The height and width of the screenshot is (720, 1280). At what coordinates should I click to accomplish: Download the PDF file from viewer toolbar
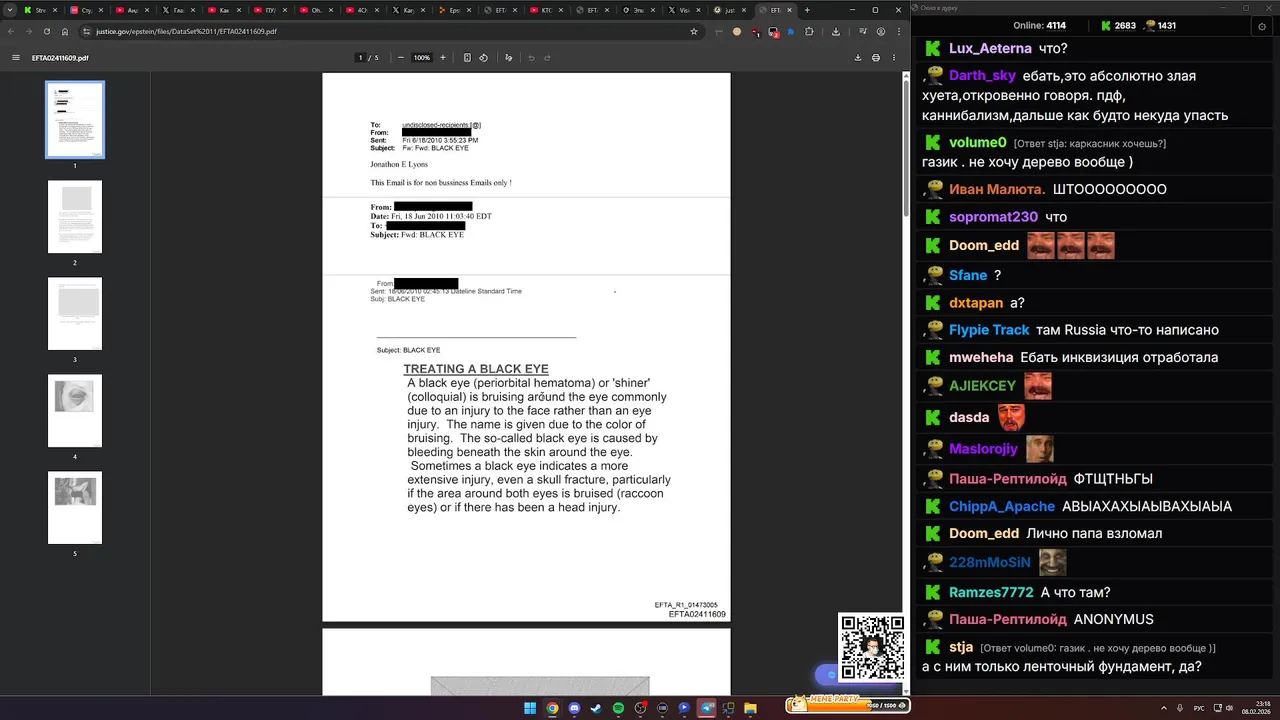point(858,58)
